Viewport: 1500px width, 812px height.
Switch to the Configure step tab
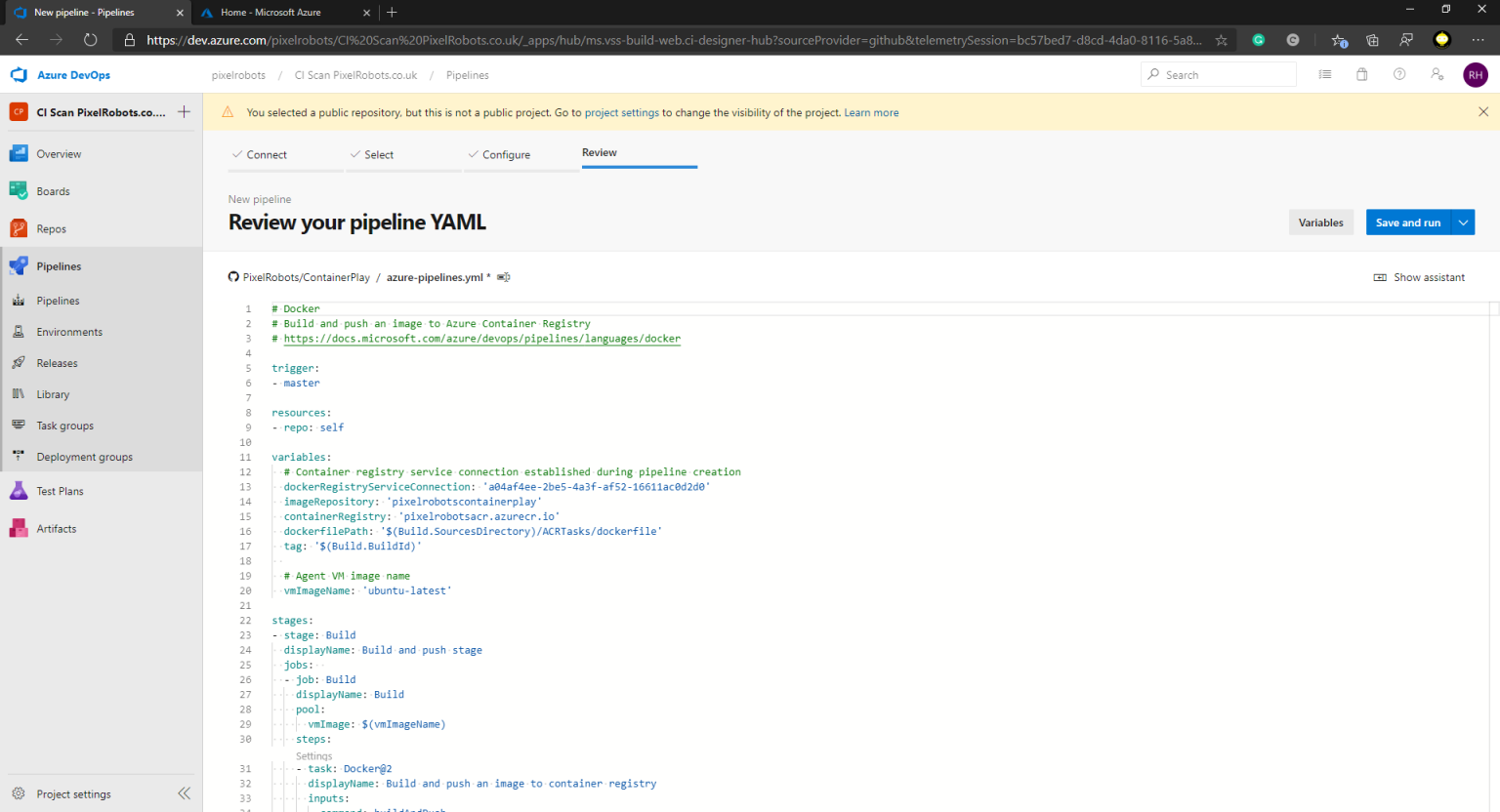pyautogui.click(x=509, y=154)
